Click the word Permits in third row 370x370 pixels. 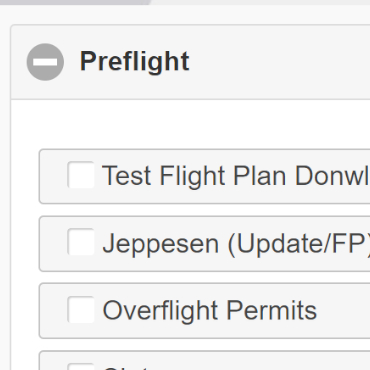pyautogui.click(x=272, y=310)
